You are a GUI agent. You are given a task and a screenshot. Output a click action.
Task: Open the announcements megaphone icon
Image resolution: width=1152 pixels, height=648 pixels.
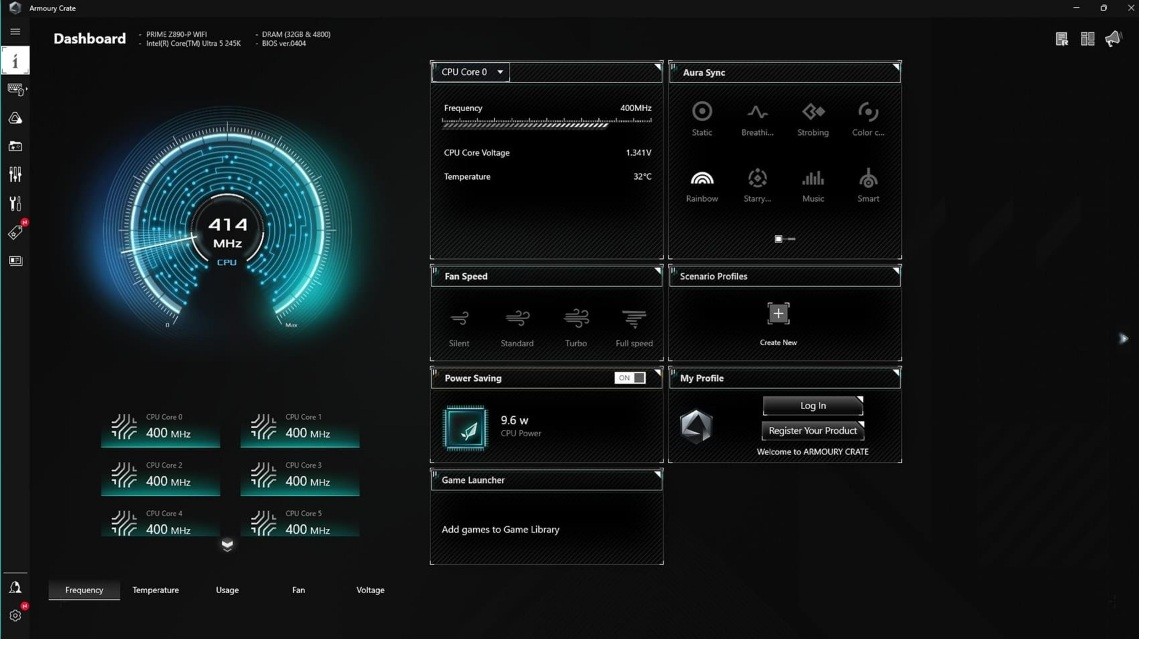(x=1114, y=38)
